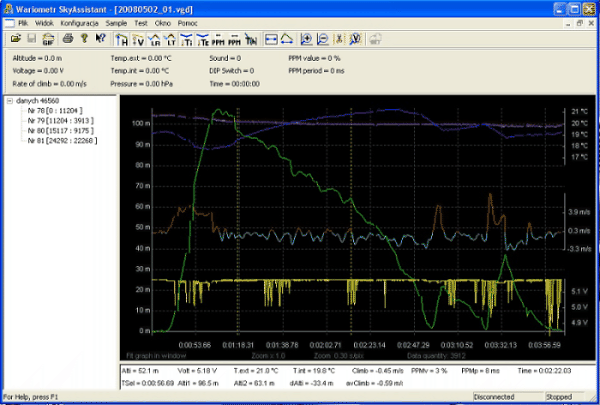
Task: Select record Nr 78 in tree
Action: coord(55,110)
